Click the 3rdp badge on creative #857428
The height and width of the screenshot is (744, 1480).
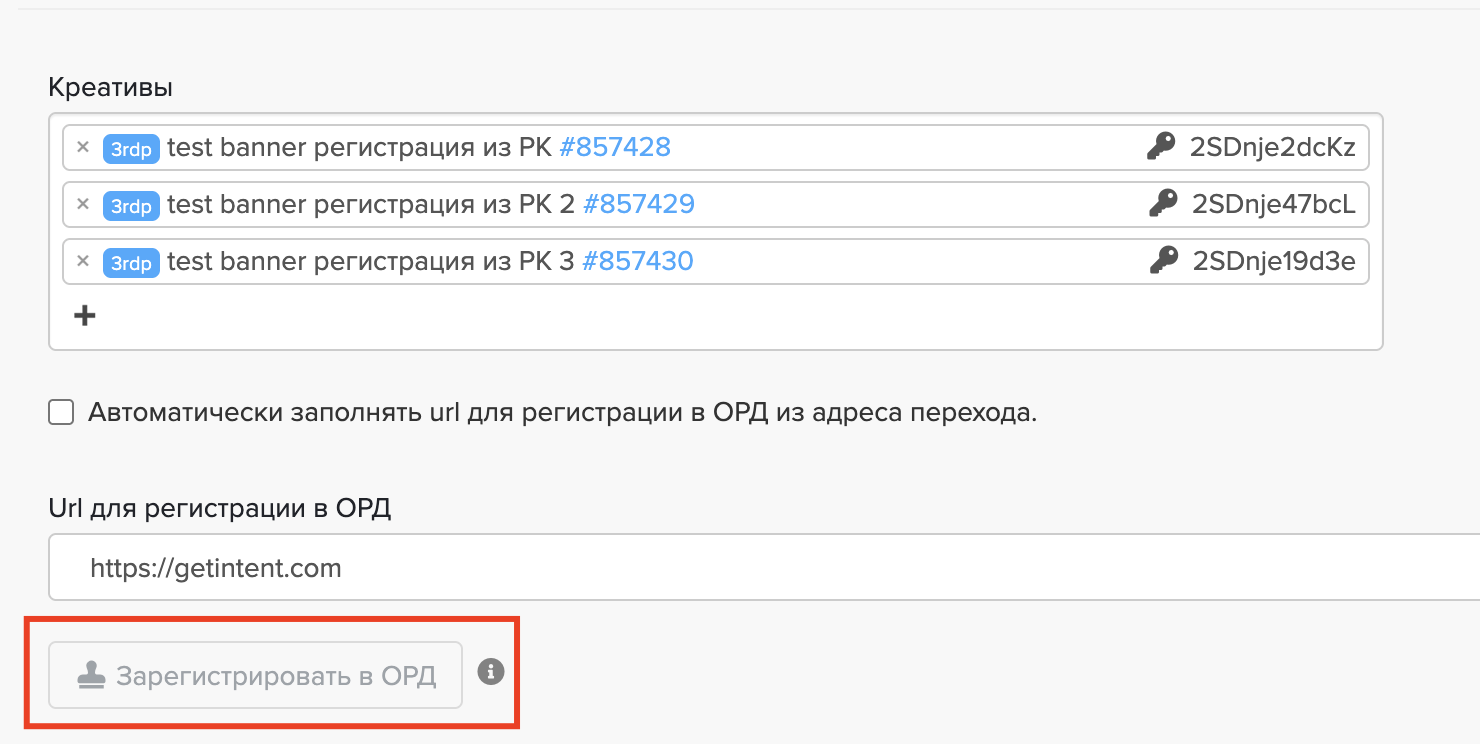pyautogui.click(x=131, y=149)
